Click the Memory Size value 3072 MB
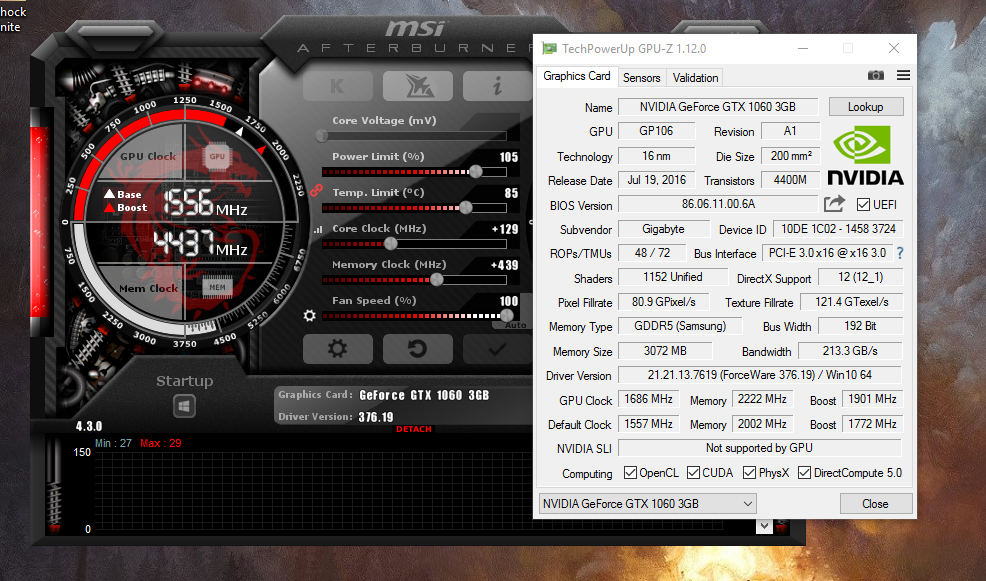The width and height of the screenshot is (986, 581). click(x=665, y=351)
